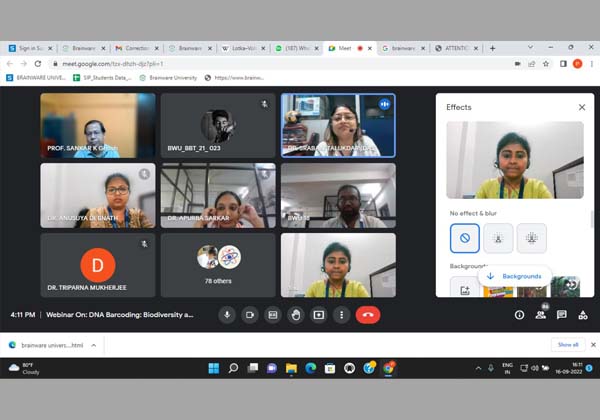Click the Present now icon

tap(319, 314)
